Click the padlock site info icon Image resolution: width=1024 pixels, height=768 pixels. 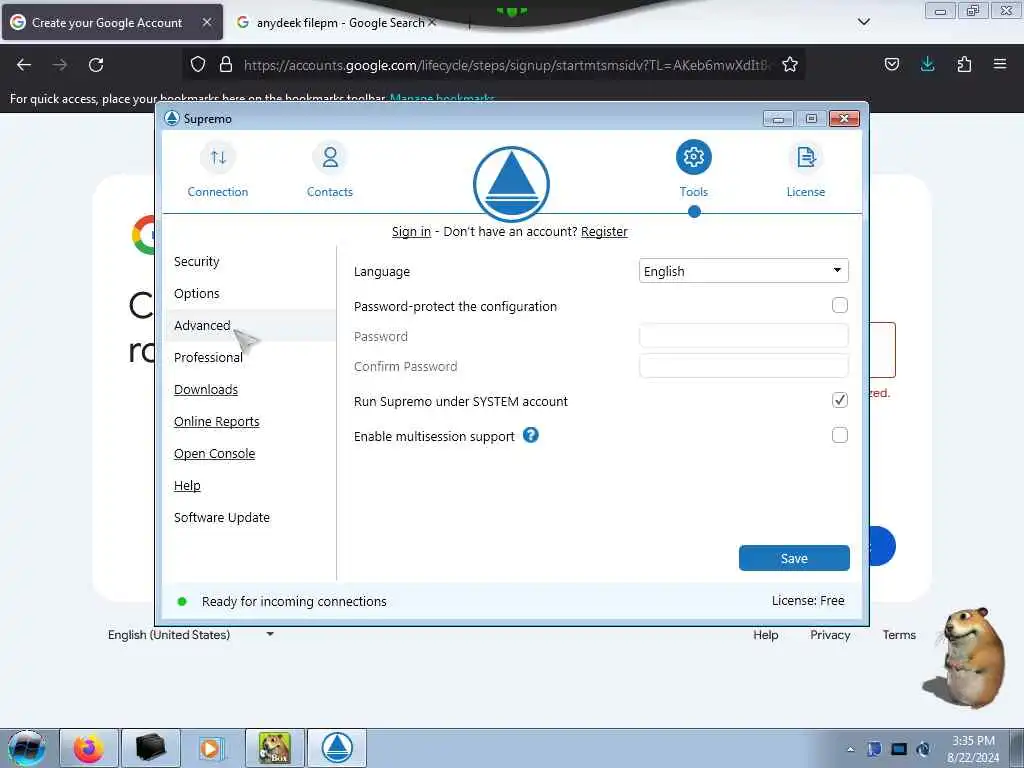tap(226, 64)
